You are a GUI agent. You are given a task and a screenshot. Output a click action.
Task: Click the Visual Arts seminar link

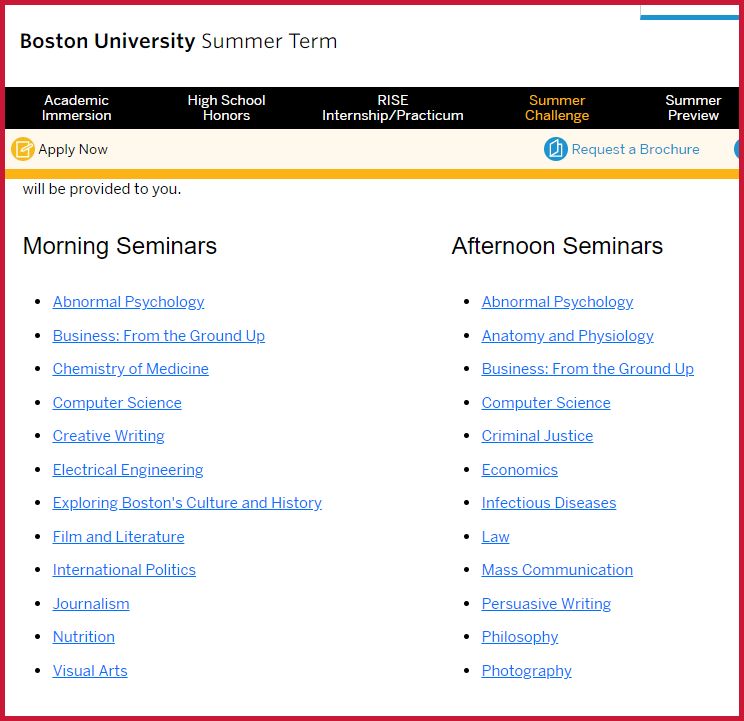pyautogui.click(x=90, y=671)
